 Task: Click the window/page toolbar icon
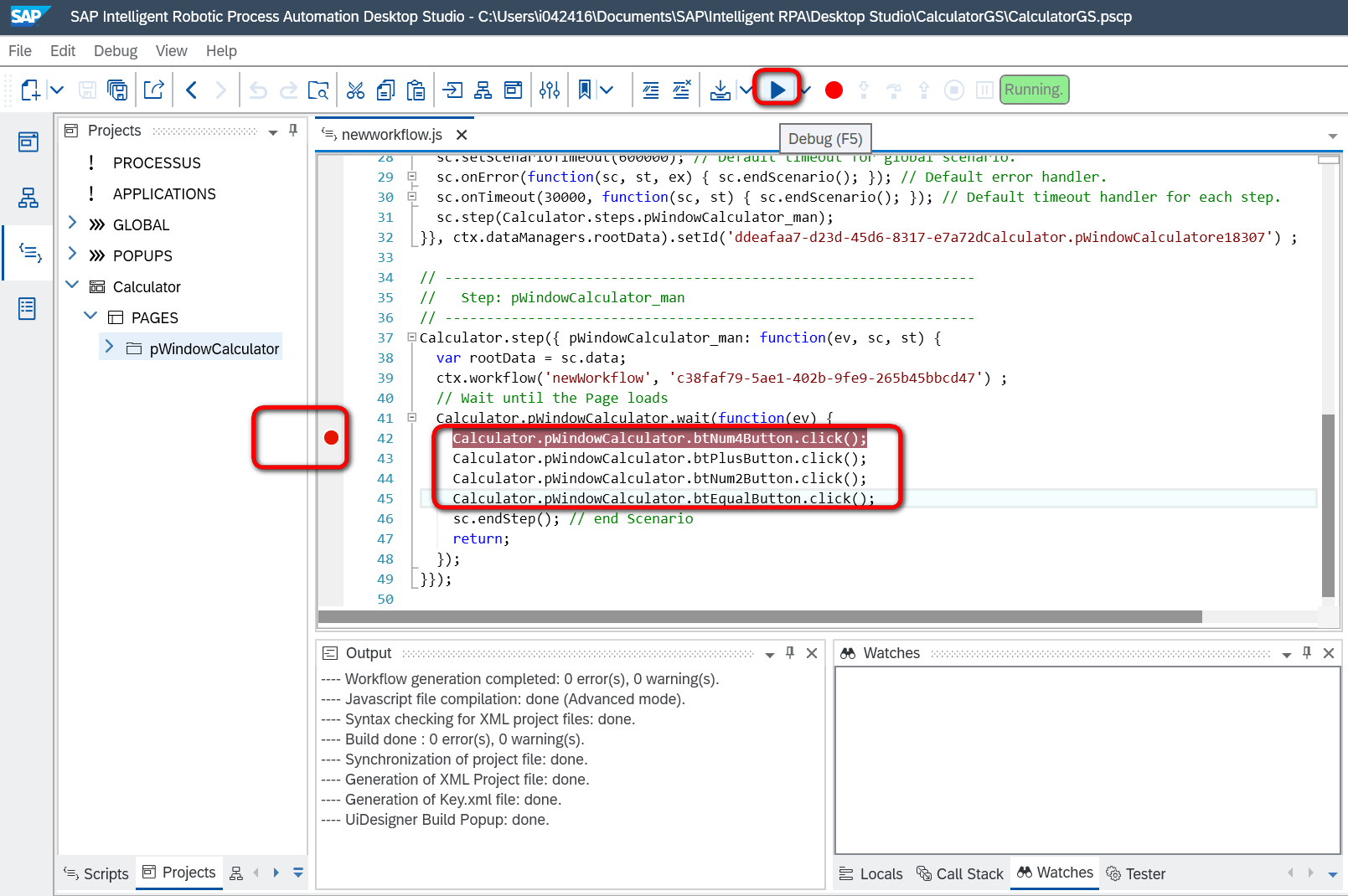coord(514,90)
